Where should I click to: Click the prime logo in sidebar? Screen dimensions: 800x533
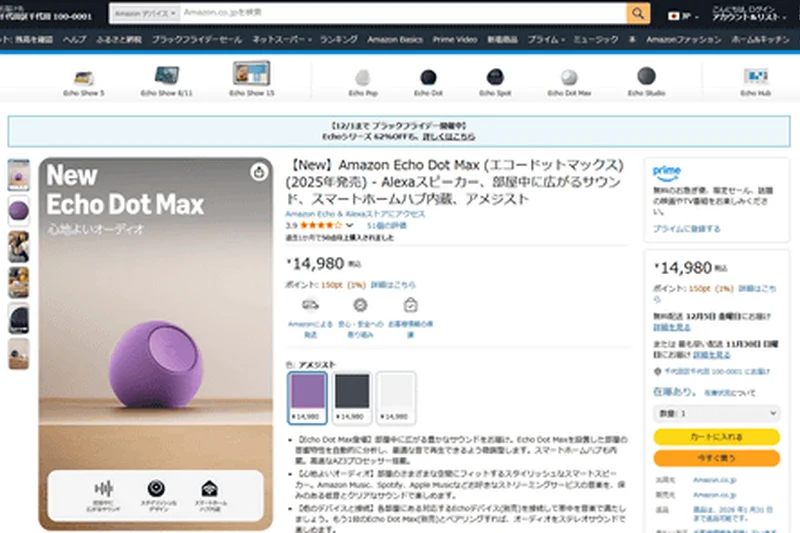[666, 173]
